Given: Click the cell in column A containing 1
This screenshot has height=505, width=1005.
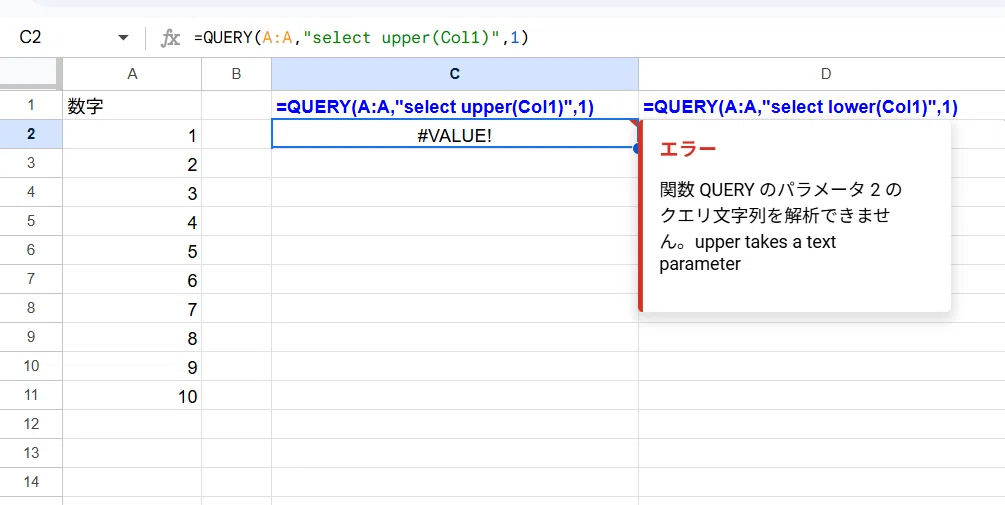Looking at the screenshot, I should 132,134.
